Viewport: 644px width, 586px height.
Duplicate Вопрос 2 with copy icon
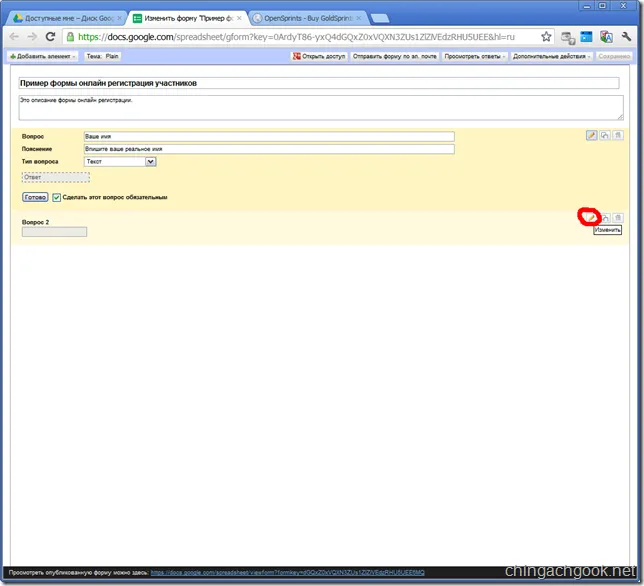pos(605,218)
